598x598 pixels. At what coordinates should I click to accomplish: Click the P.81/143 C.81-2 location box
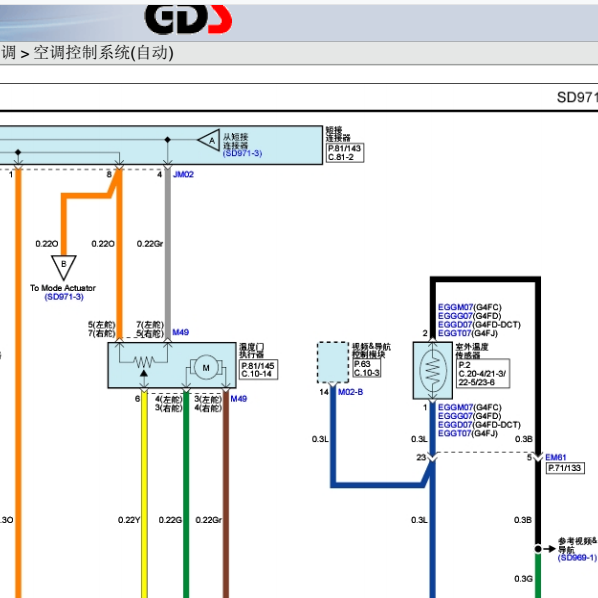[x=345, y=153]
